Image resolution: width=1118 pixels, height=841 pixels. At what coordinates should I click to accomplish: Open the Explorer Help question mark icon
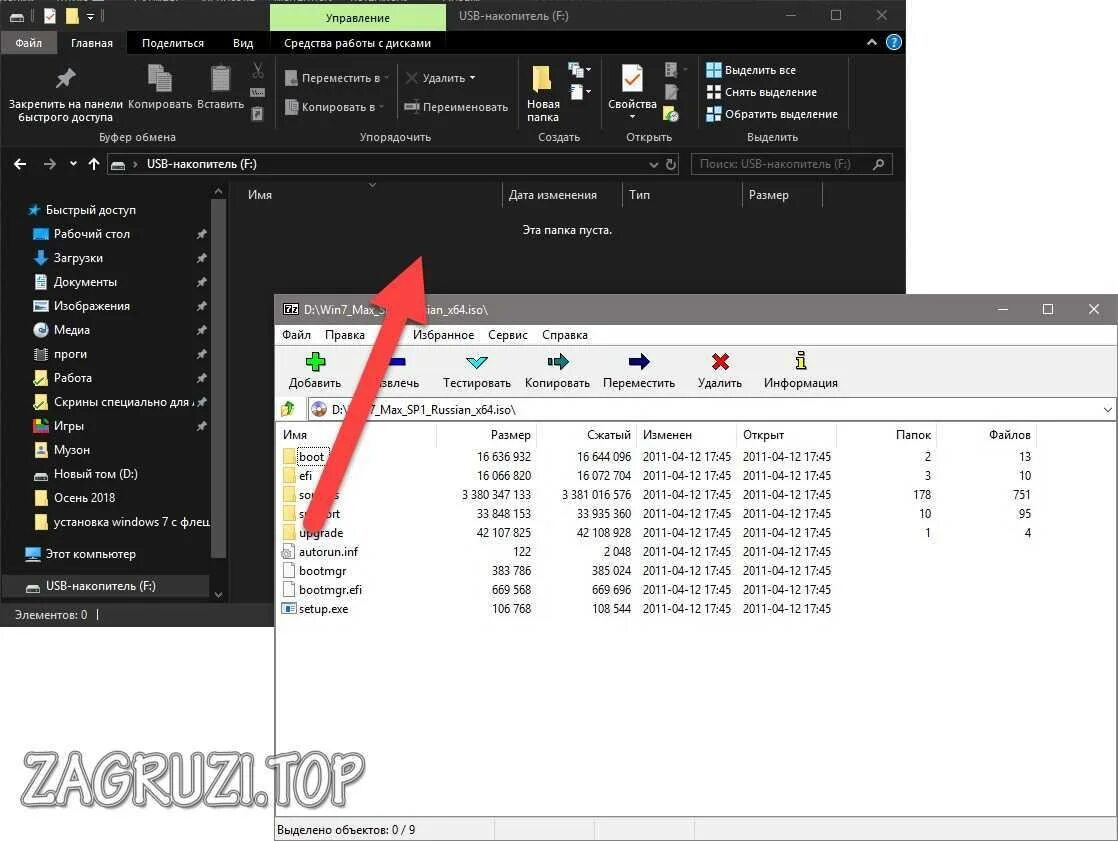tap(893, 43)
